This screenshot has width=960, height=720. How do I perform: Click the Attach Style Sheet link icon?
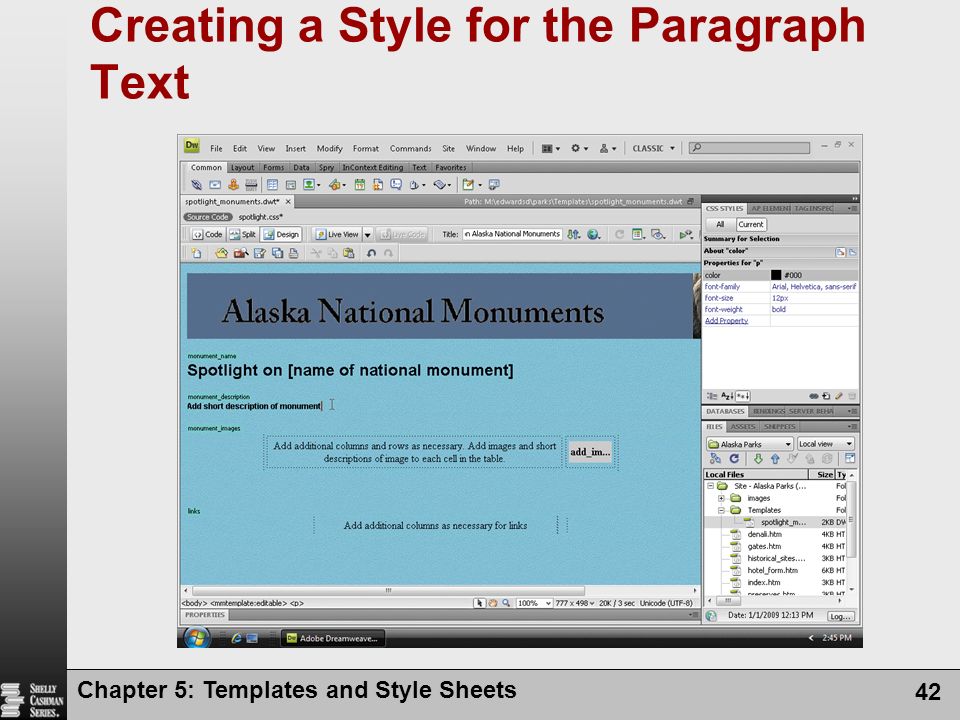tap(814, 396)
